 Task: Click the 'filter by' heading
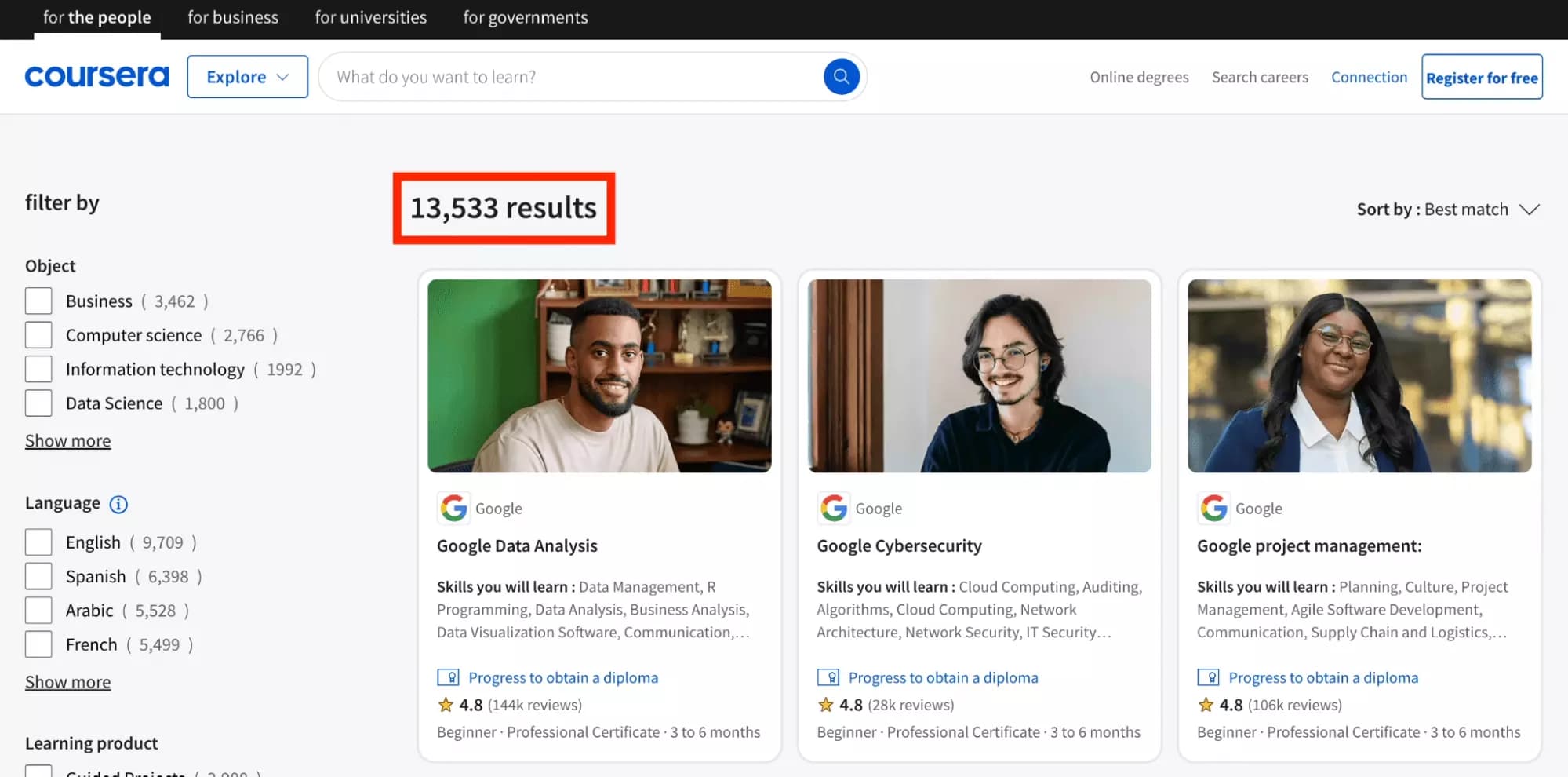tap(62, 202)
